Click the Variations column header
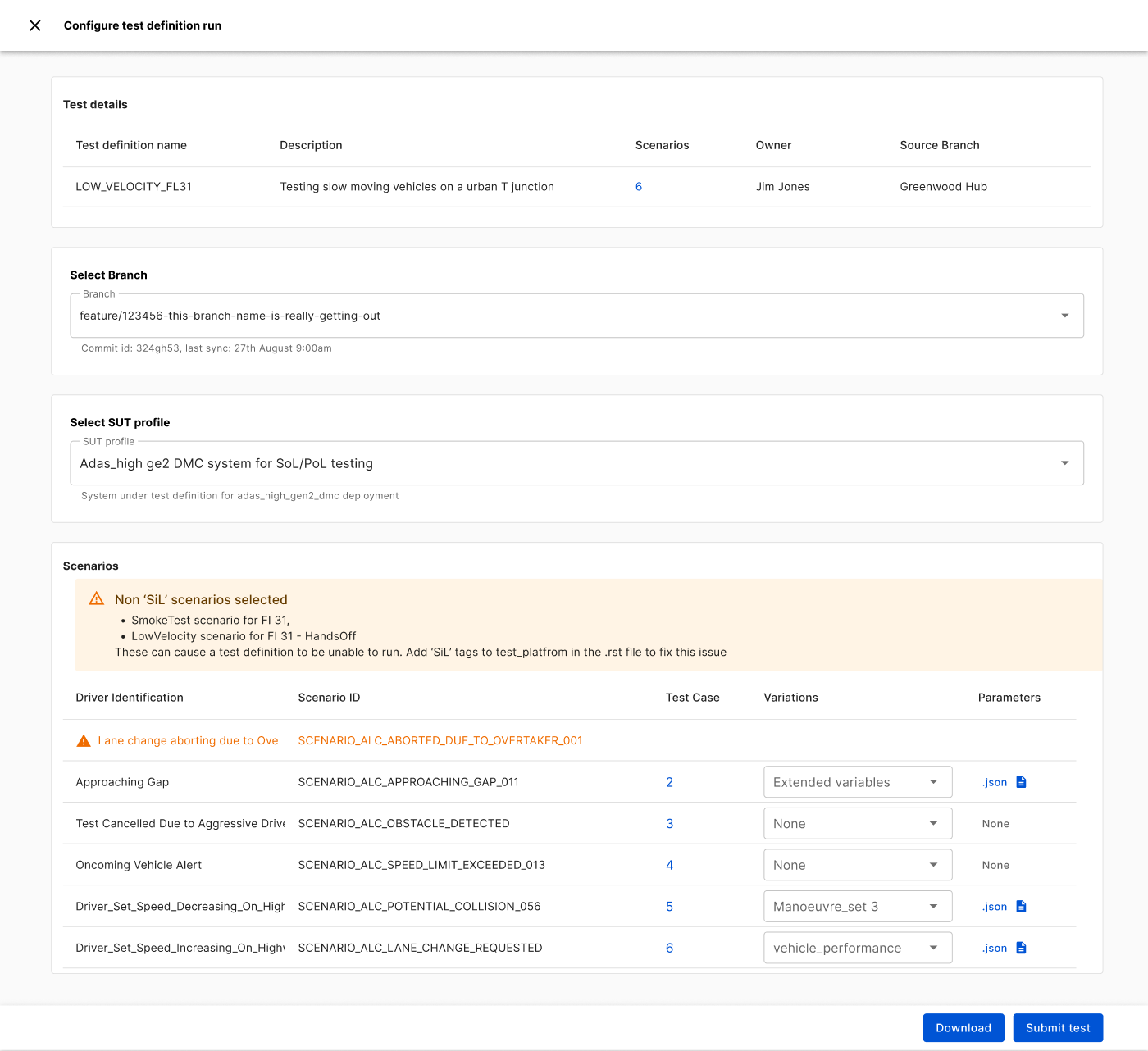1148x1051 pixels. click(x=790, y=698)
